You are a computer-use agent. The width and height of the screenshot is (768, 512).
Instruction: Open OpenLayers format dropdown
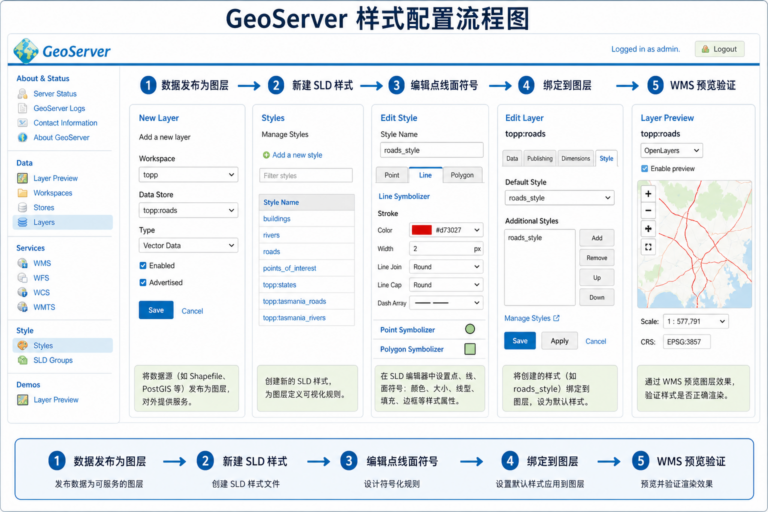click(672, 150)
